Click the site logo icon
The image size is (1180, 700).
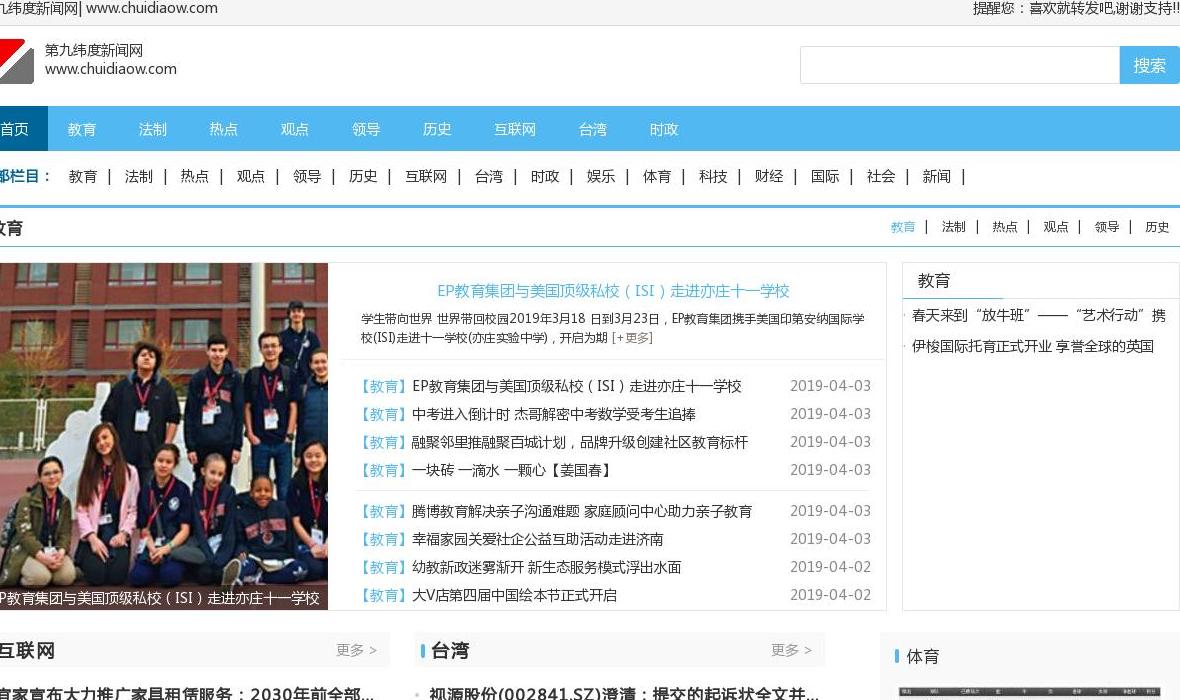17,61
